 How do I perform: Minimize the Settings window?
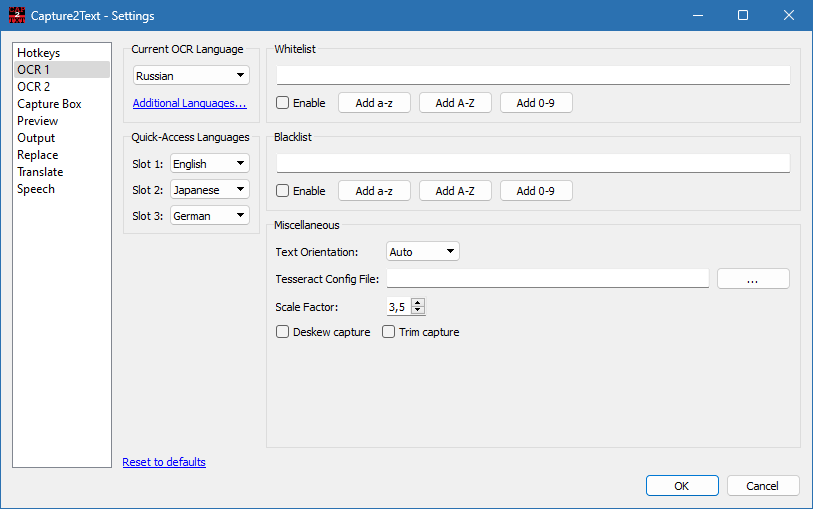(698, 15)
